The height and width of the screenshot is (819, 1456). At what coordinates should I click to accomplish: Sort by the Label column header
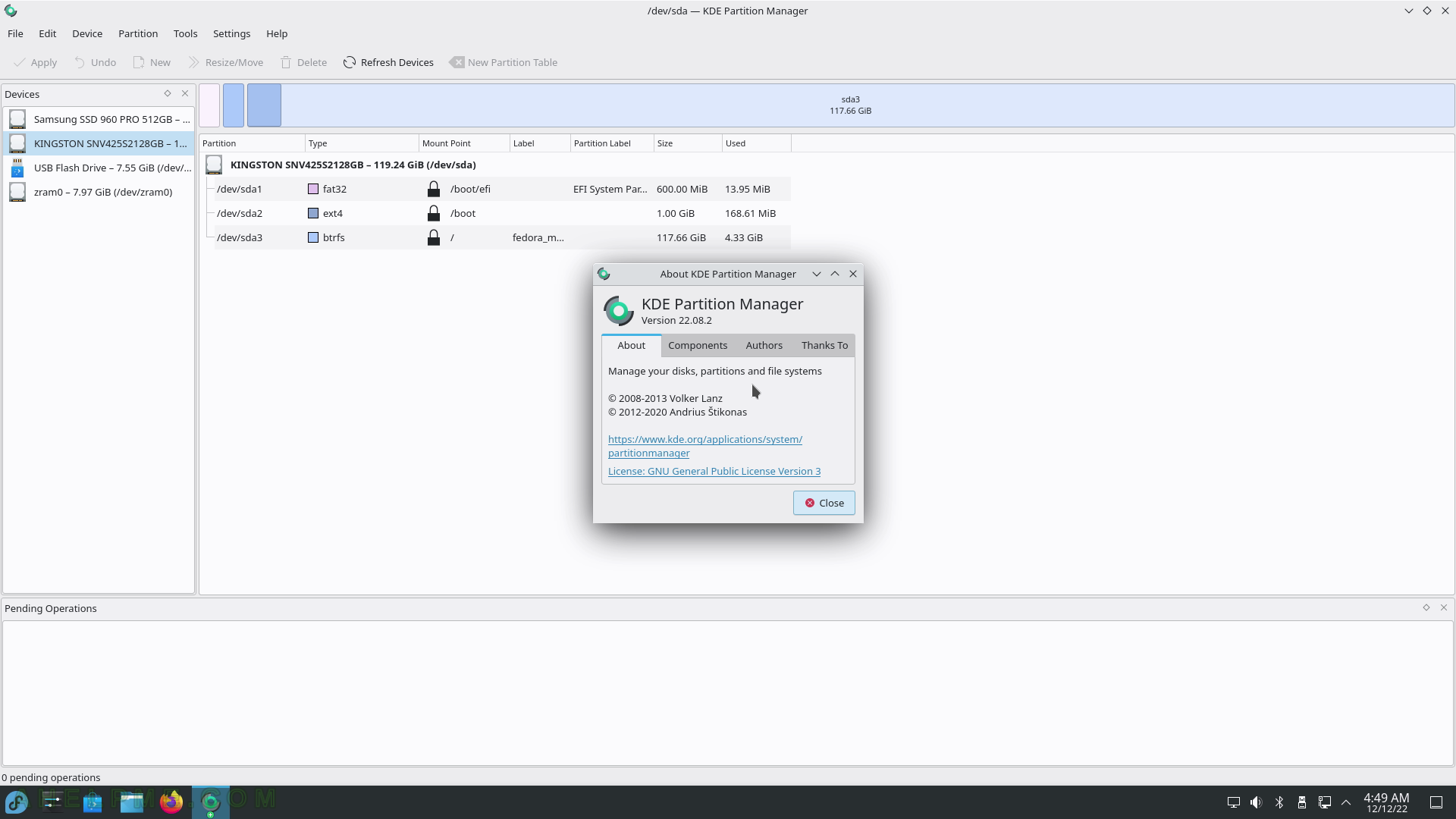pos(540,143)
